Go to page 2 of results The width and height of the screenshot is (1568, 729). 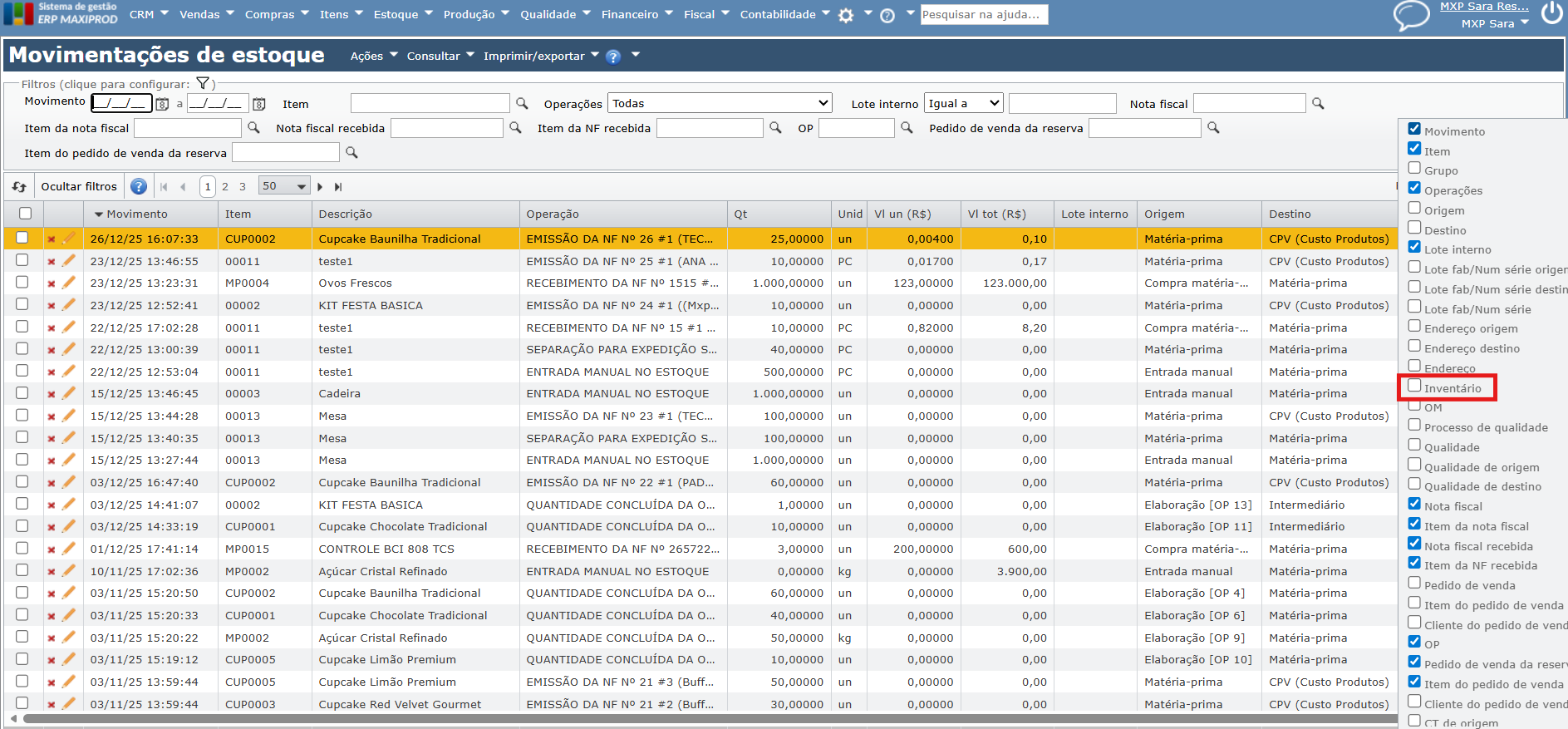(x=225, y=187)
